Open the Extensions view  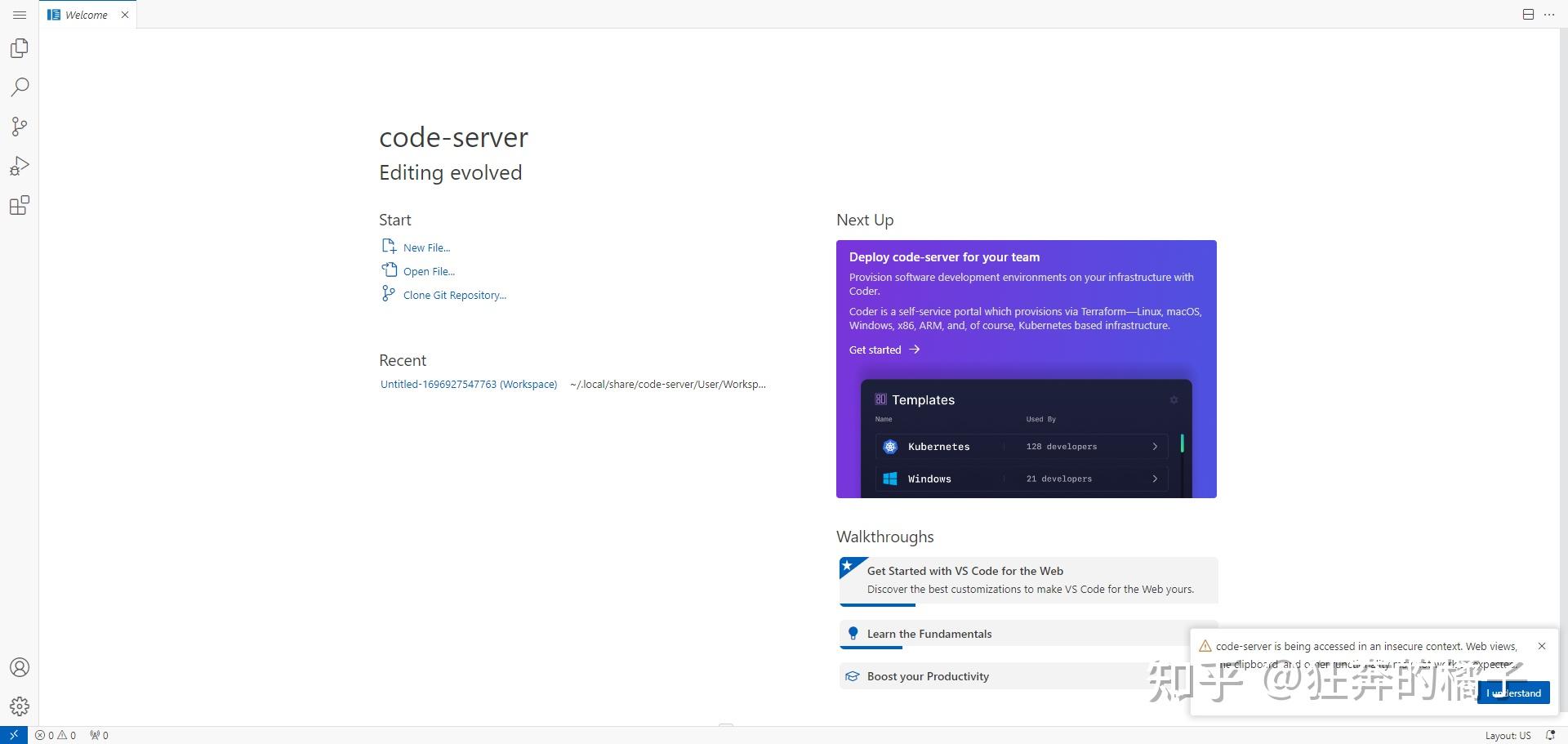[x=20, y=205]
